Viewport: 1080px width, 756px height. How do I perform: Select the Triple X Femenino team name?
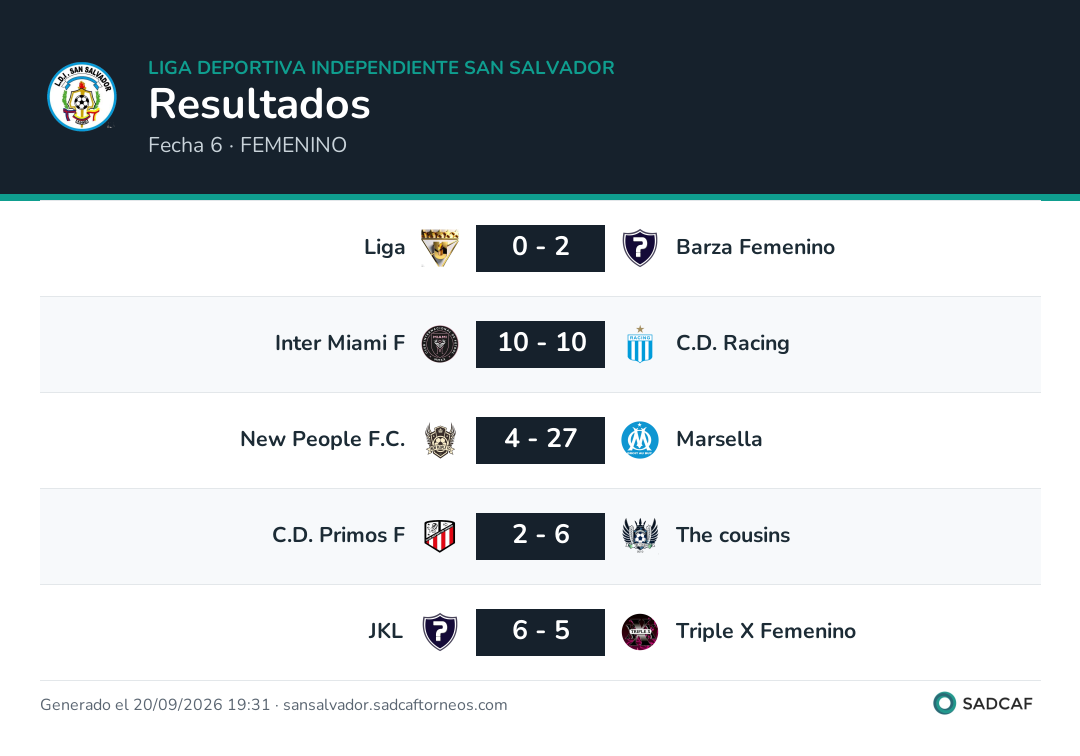pos(765,631)
